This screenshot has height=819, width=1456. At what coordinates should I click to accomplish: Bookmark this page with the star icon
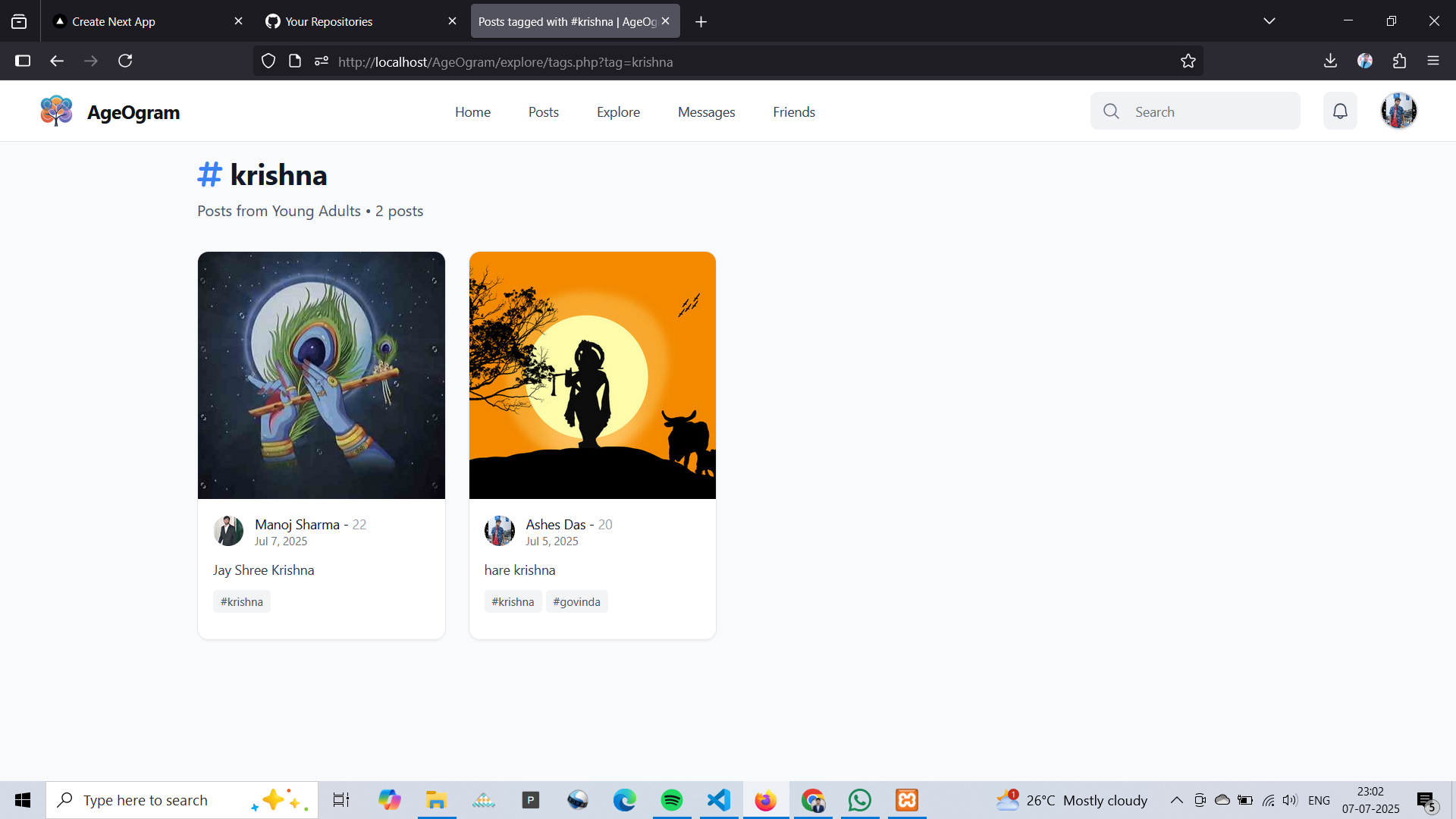1188,61
